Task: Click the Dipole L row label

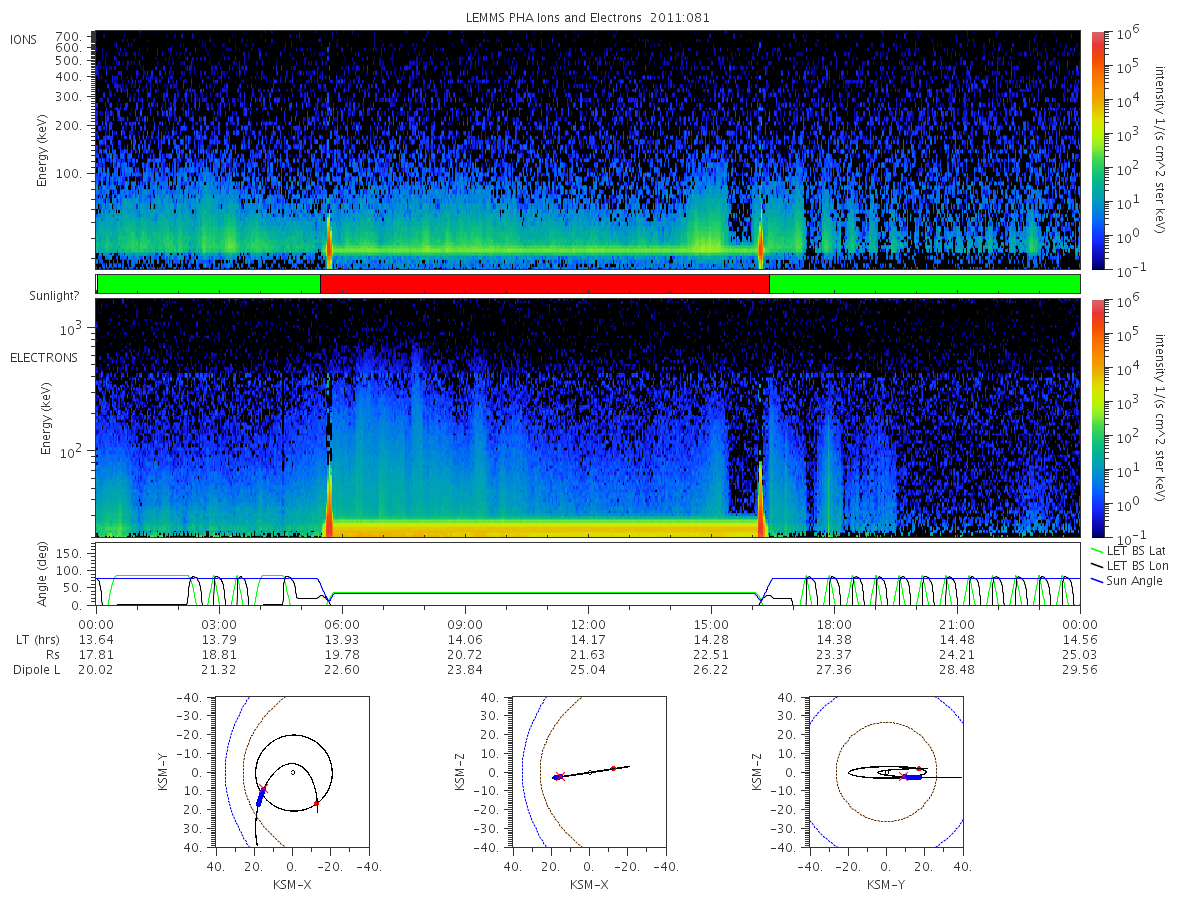Action: pyautogui.click(x=36, y=670)
